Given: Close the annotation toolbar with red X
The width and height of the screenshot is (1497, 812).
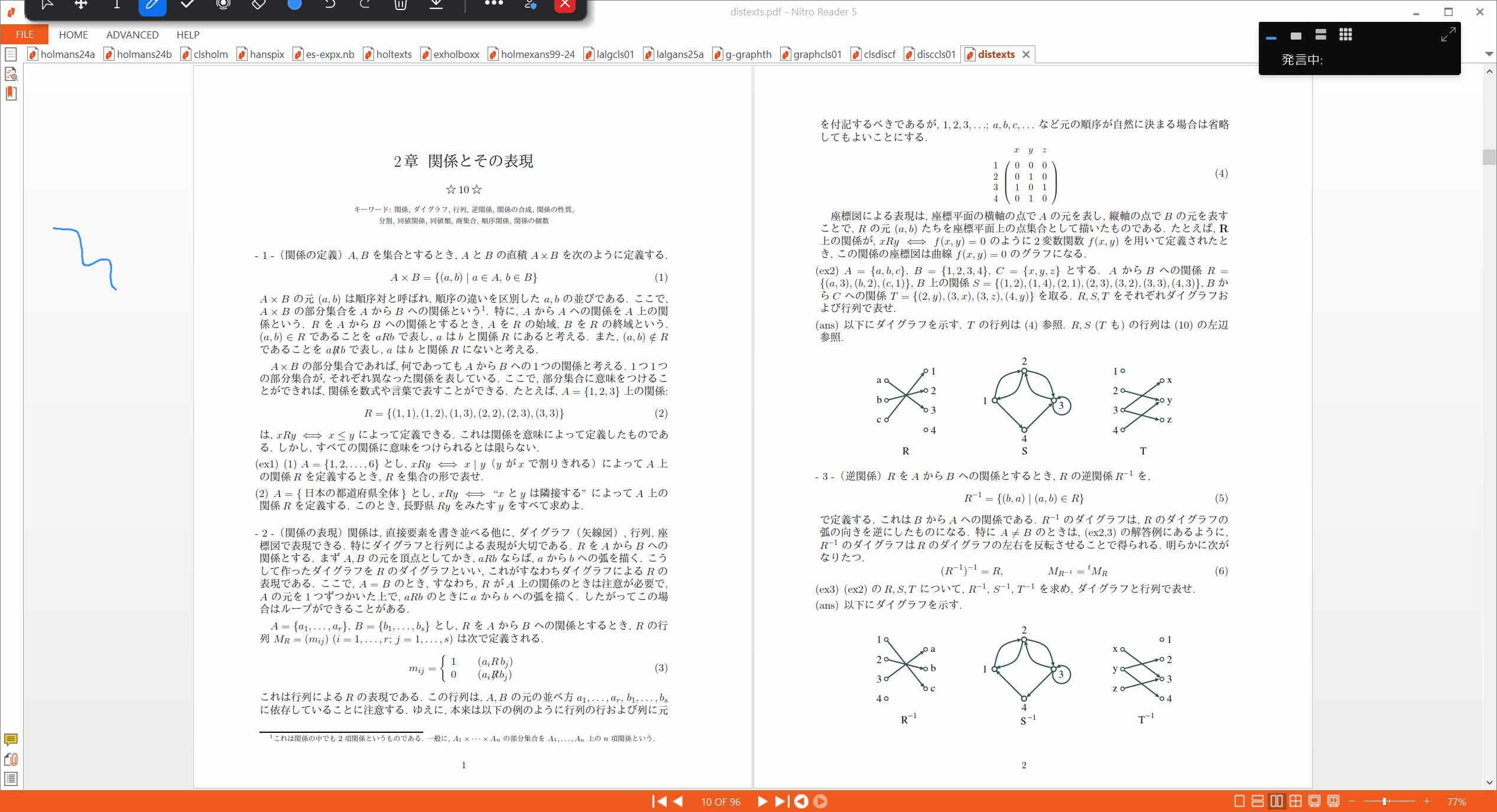Looking at the screenshot, I should point(565,5).
